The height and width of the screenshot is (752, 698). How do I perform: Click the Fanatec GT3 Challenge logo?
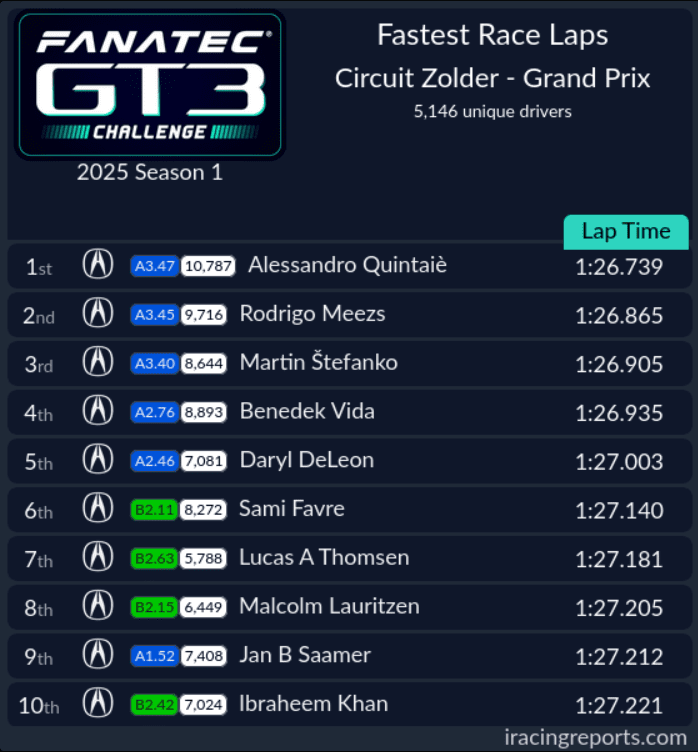(x=150, y=85)
